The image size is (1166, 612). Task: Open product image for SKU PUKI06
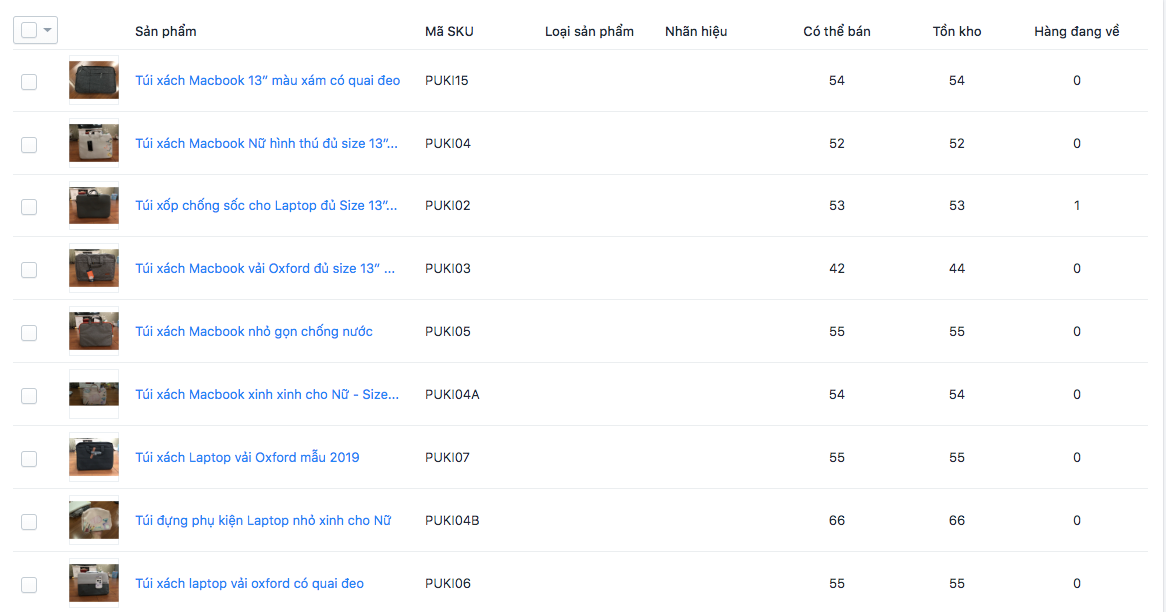[x=94, y=584]
